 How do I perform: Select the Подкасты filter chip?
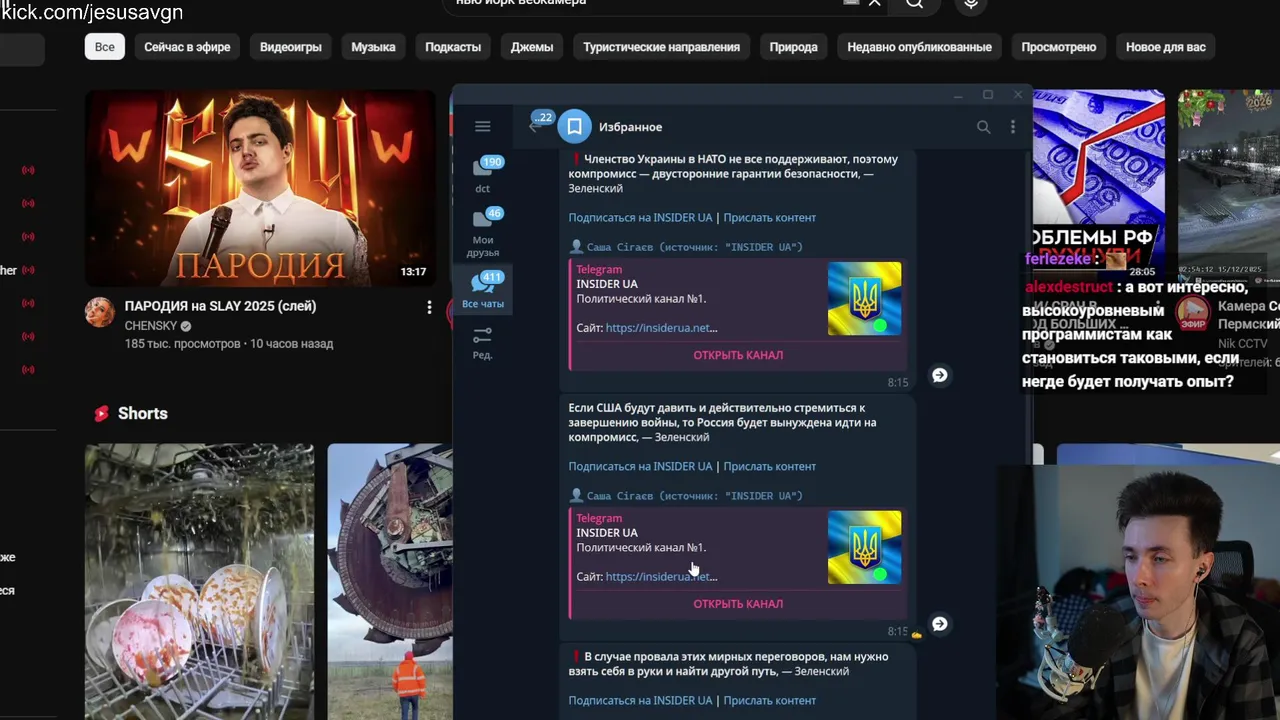(x=453, y=47)
